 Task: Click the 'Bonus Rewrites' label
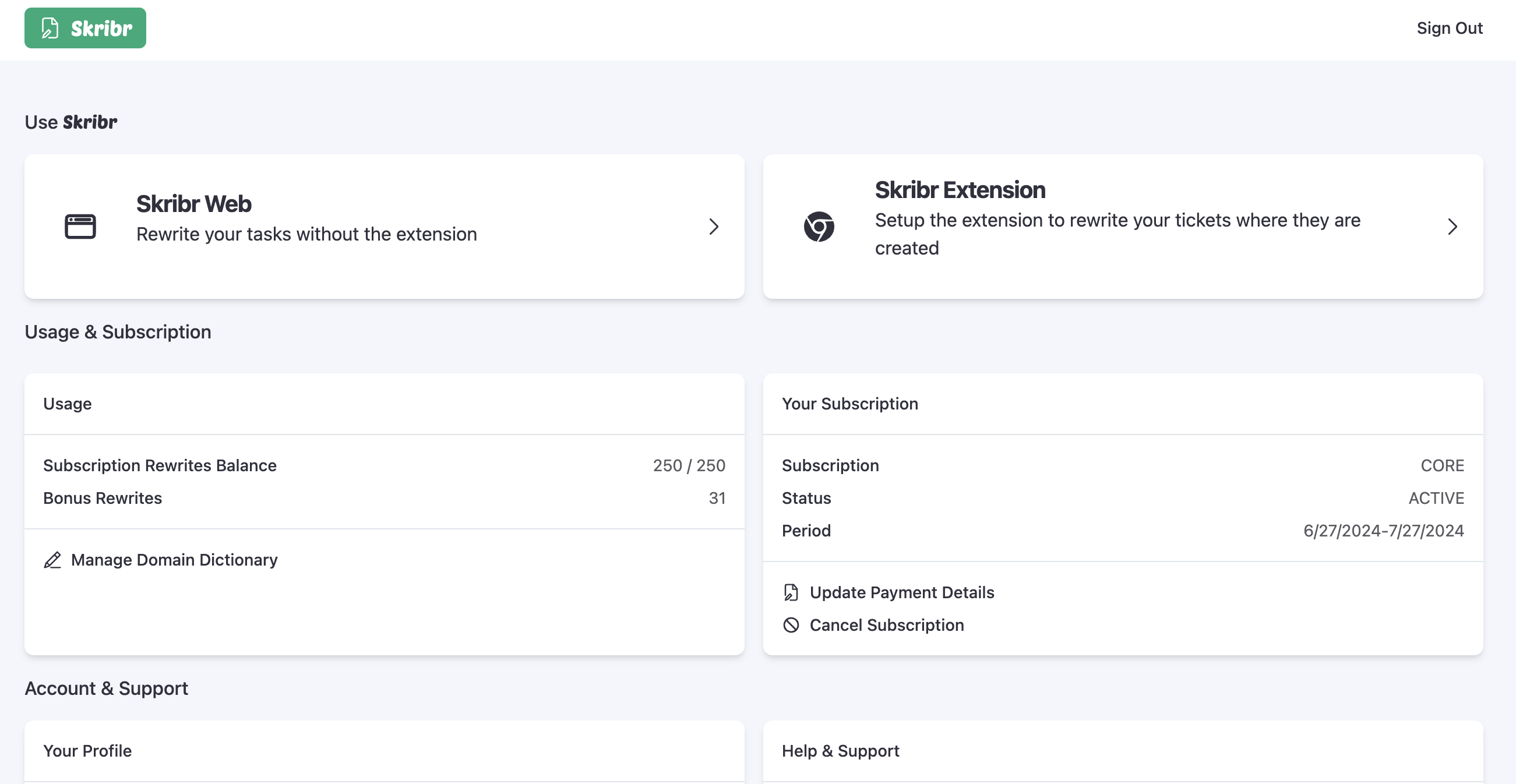[103, 498]
